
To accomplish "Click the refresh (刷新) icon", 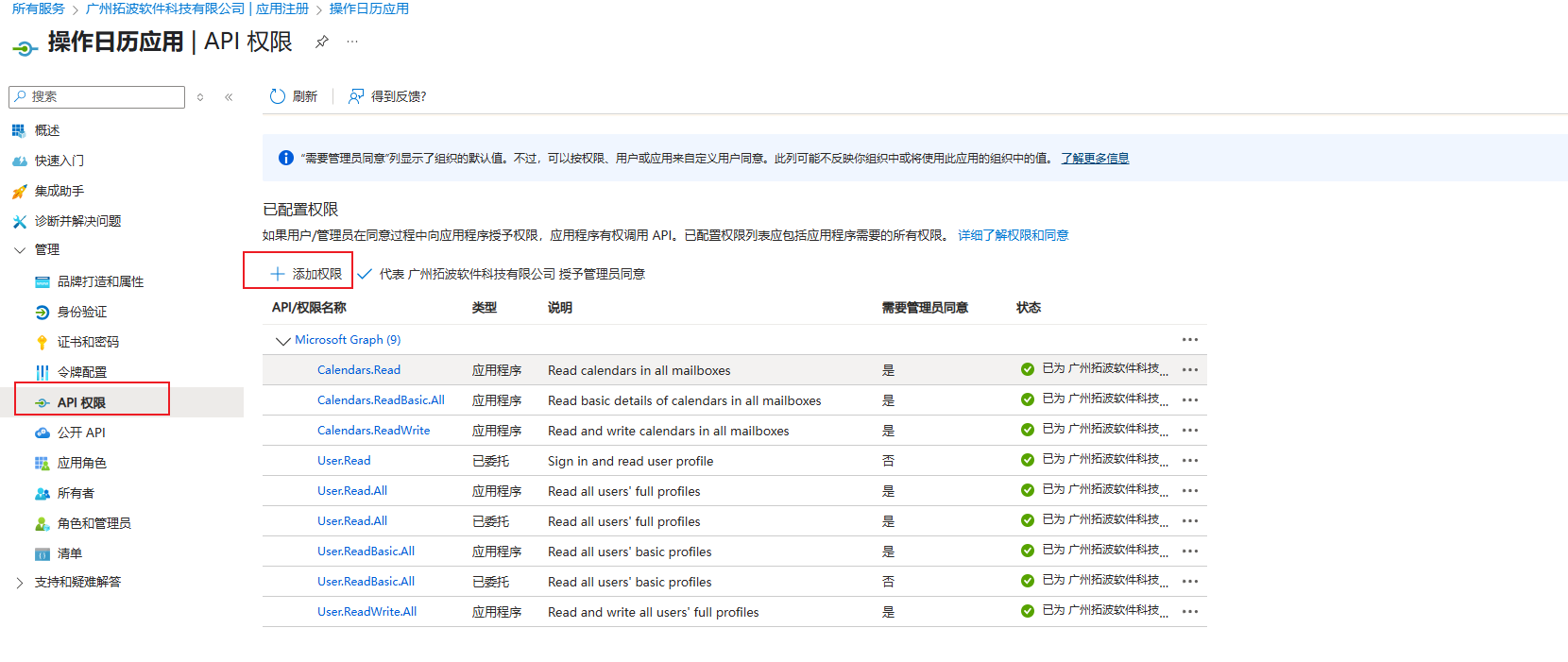I will (x=278, y=96).
